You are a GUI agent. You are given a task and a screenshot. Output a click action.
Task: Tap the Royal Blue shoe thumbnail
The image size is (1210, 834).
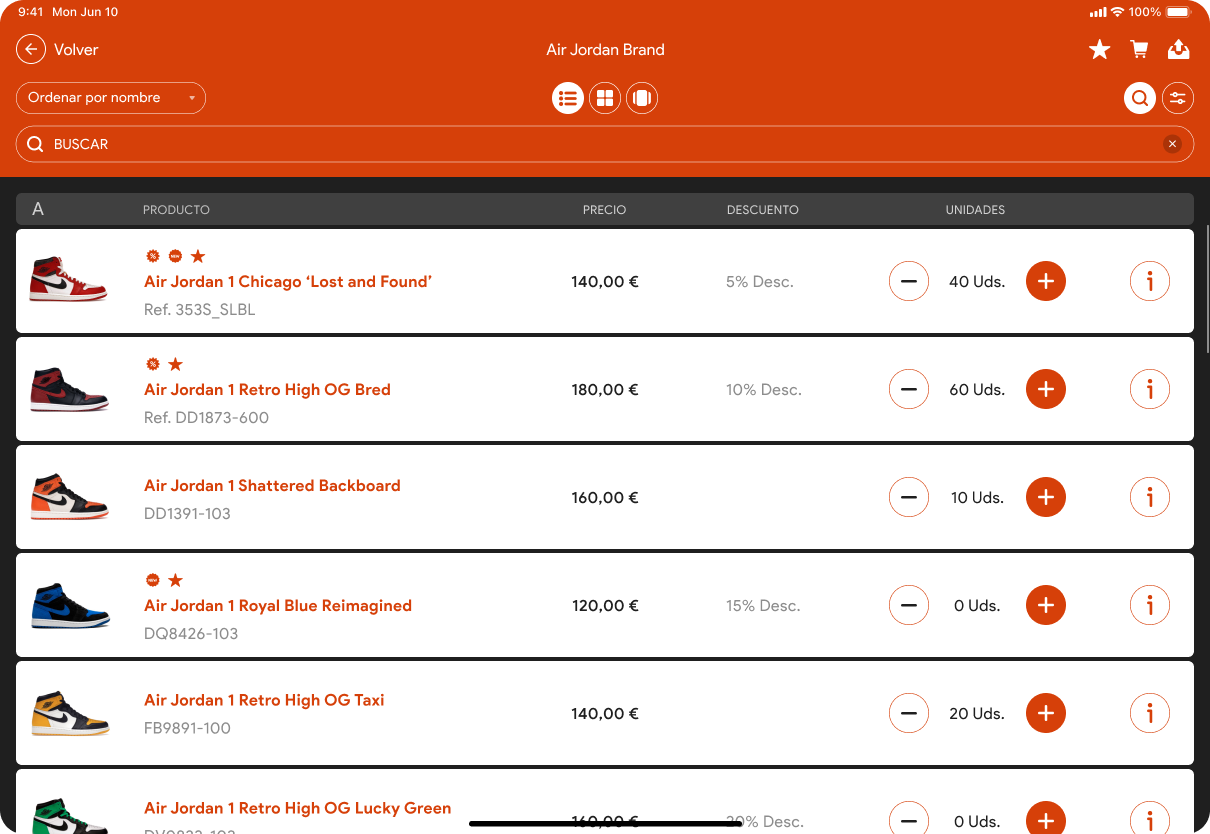69,605
